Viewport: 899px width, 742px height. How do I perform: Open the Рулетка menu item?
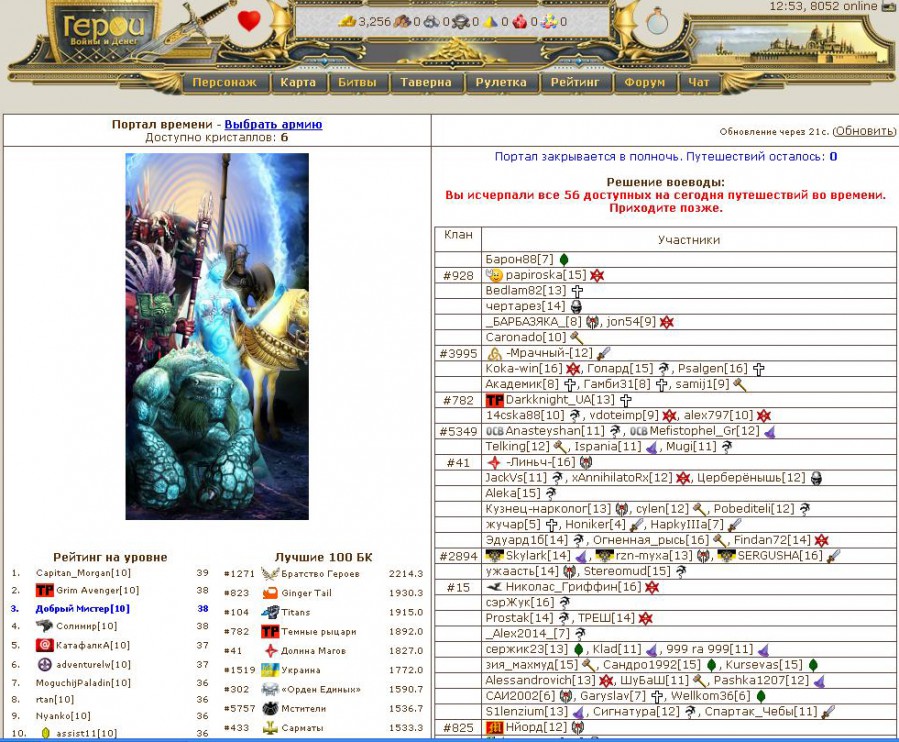pos(501,83)
